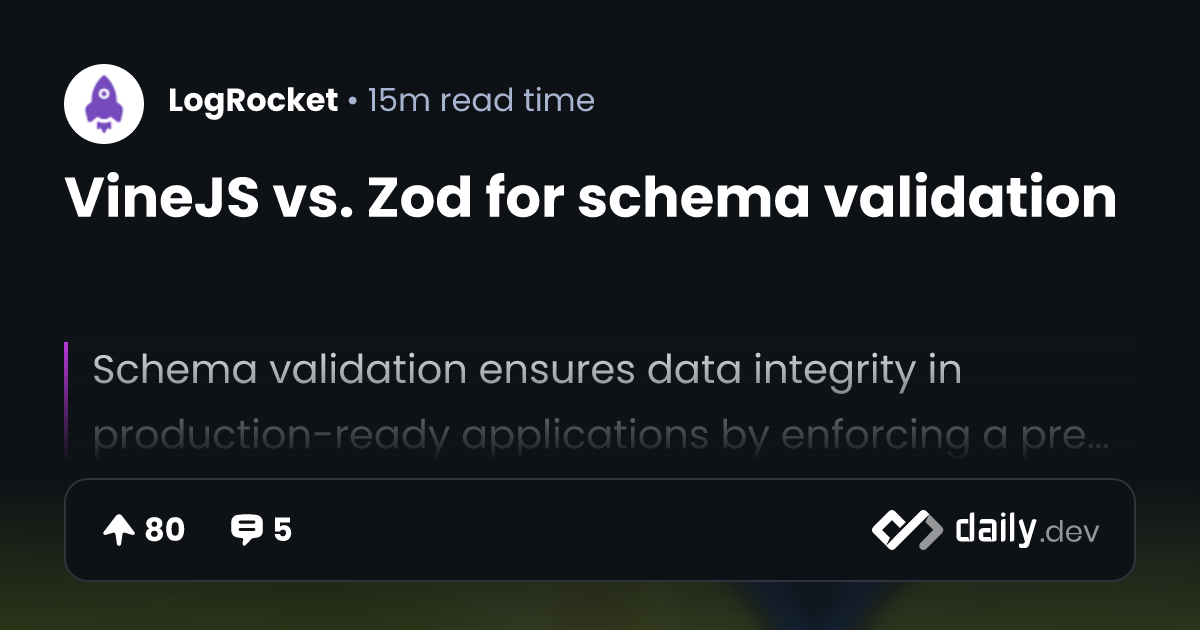Image resolution: width=1200 pixels, height=630 pixels.
Task: Click the '.dev' suffix of the logo
Action: [1070, 533]
